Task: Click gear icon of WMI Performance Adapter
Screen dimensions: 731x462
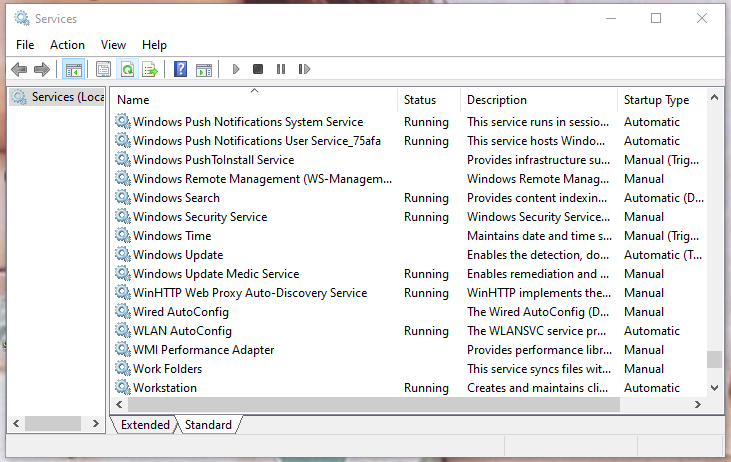Action: click(x=123, y=350)
